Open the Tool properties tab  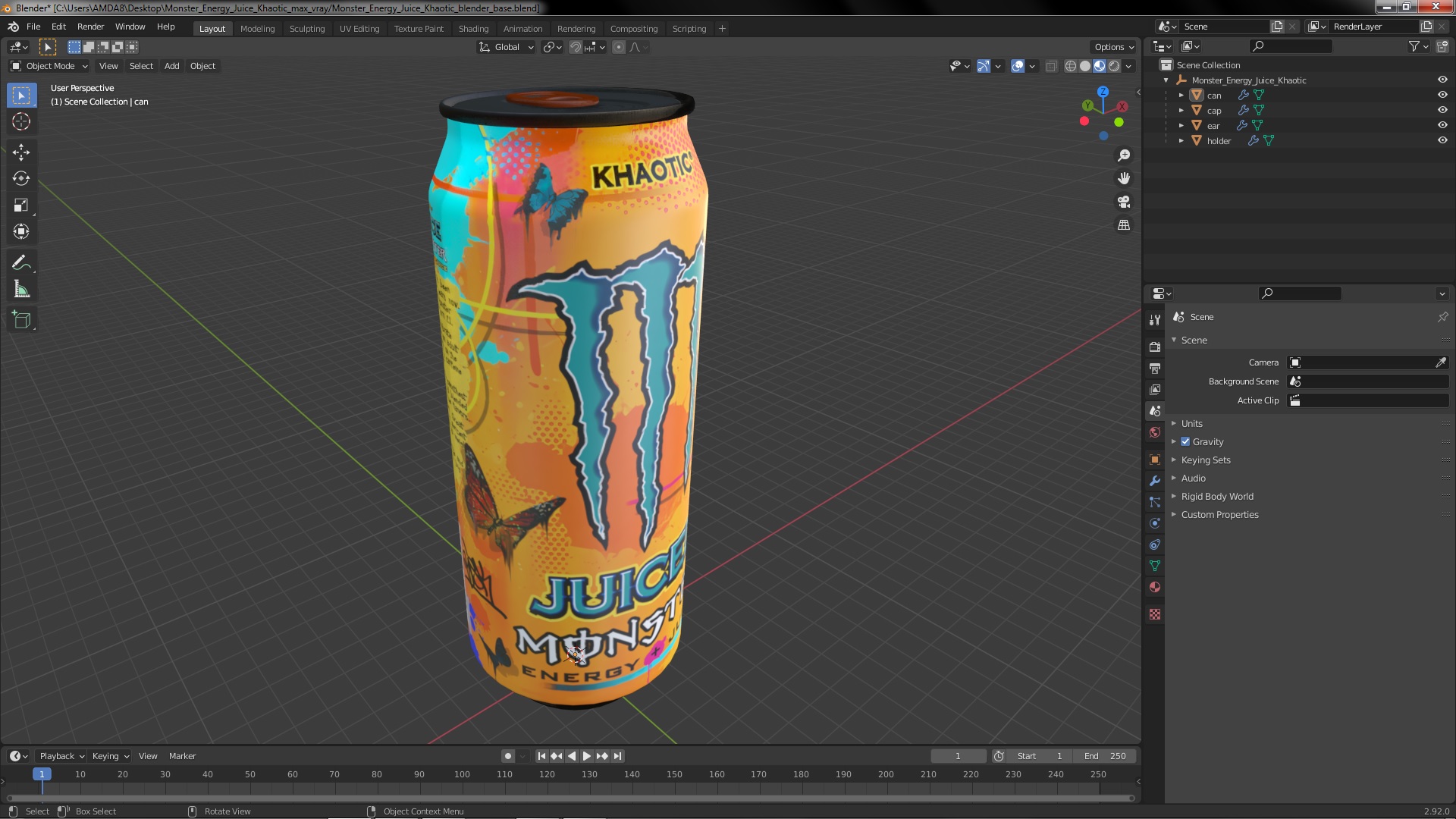tap(1155, 320)
